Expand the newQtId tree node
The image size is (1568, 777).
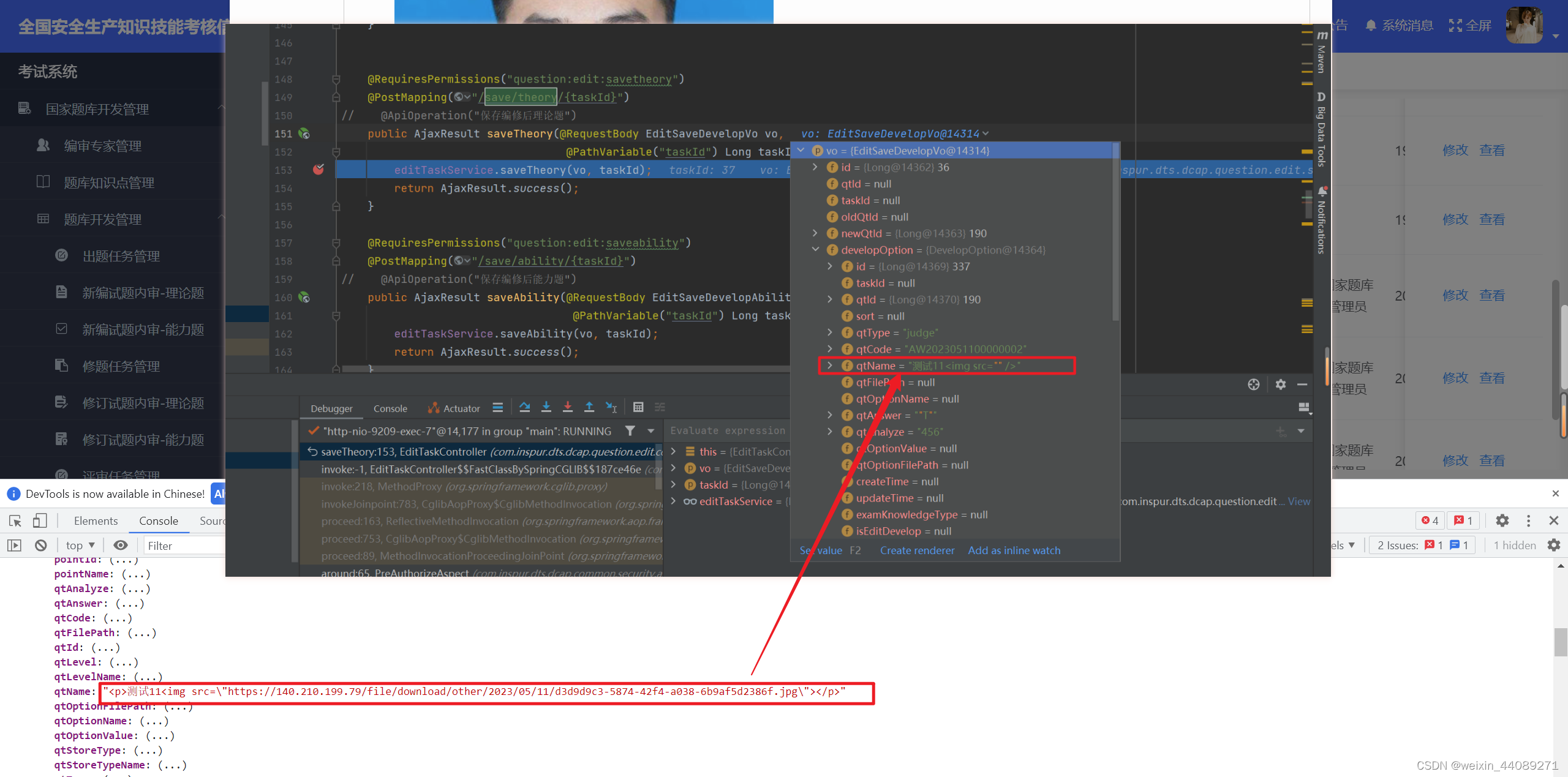815,233
